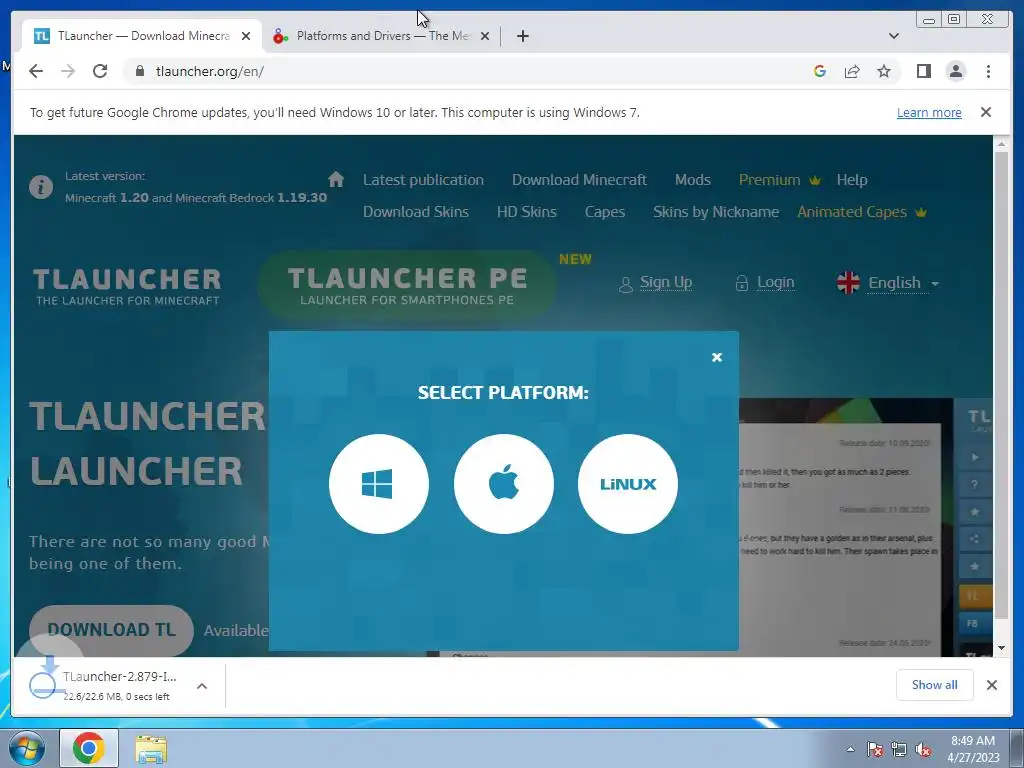Go forward with the forward arrow

tap(68, 71)
